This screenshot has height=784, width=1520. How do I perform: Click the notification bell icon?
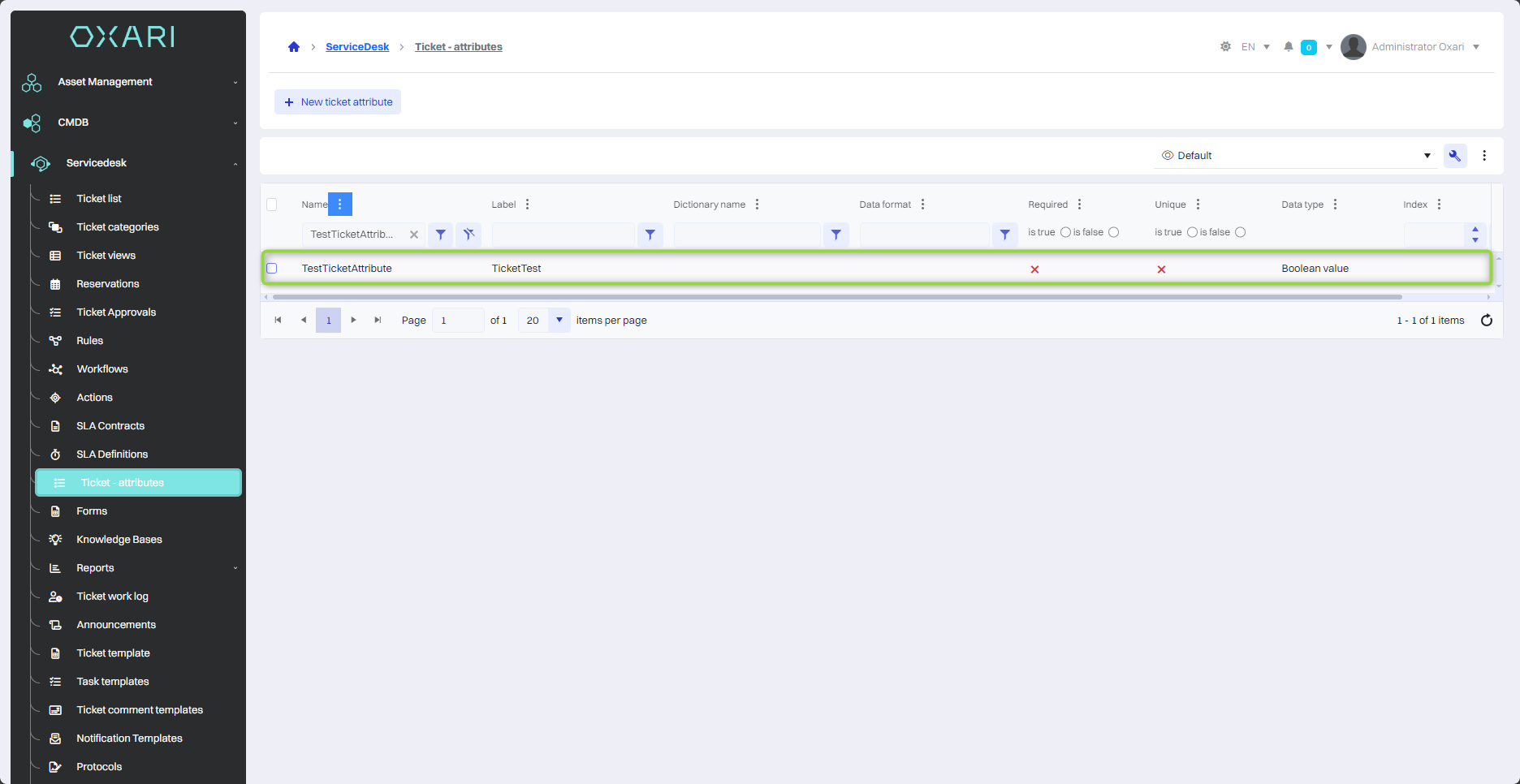pos(1288,47)
